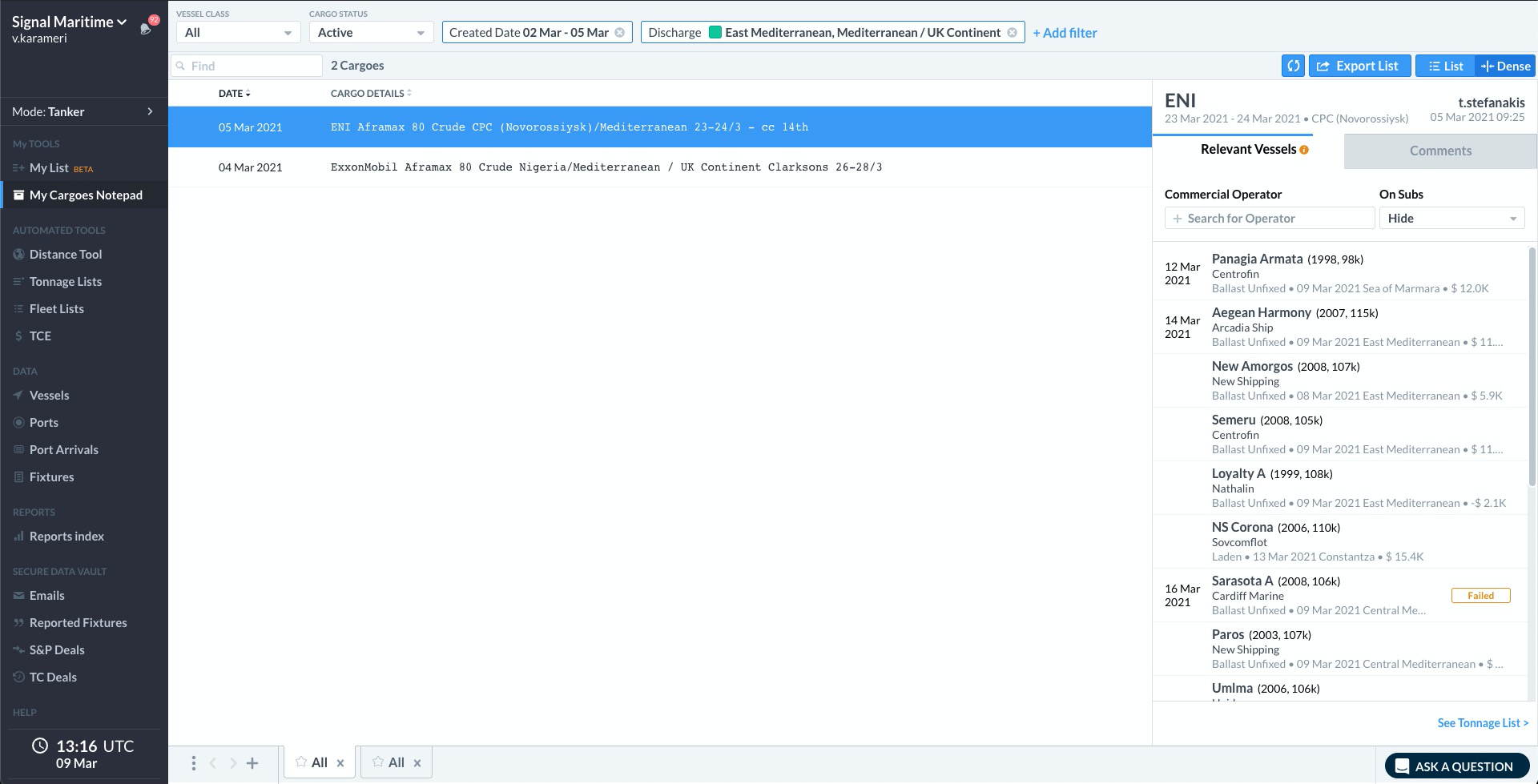
Task: Click the Failed badge on Sarasota A
Action: click(1480, 596)
